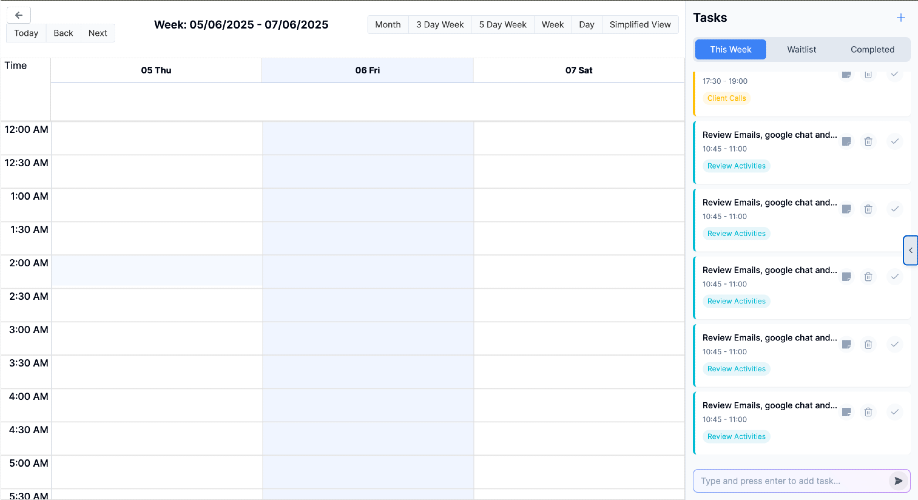918x500 pixels.
Task: Click the Client Calls tag
Action: tap(727, 98)
